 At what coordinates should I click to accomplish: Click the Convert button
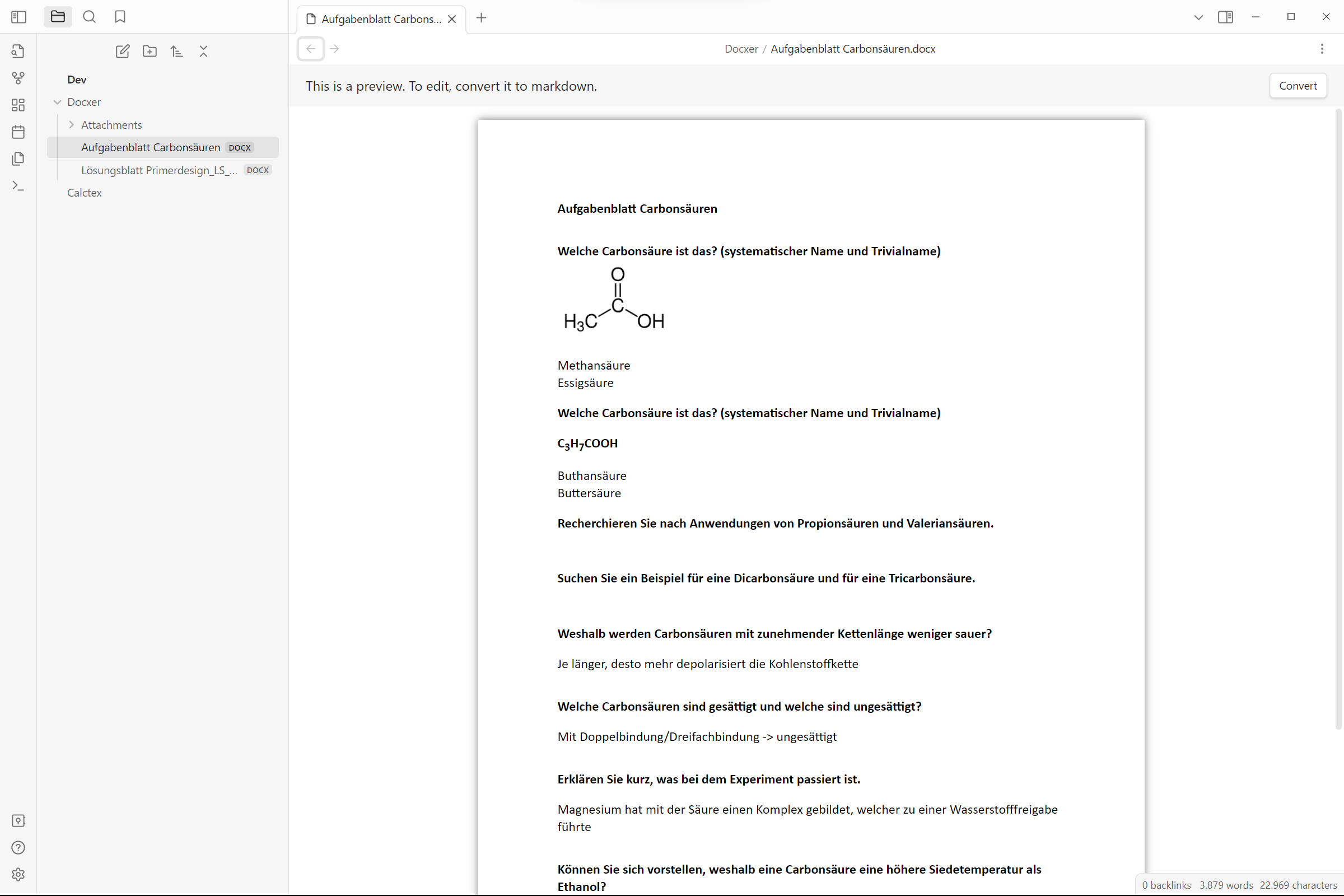pyautogui.click(x=1297, y=86)
